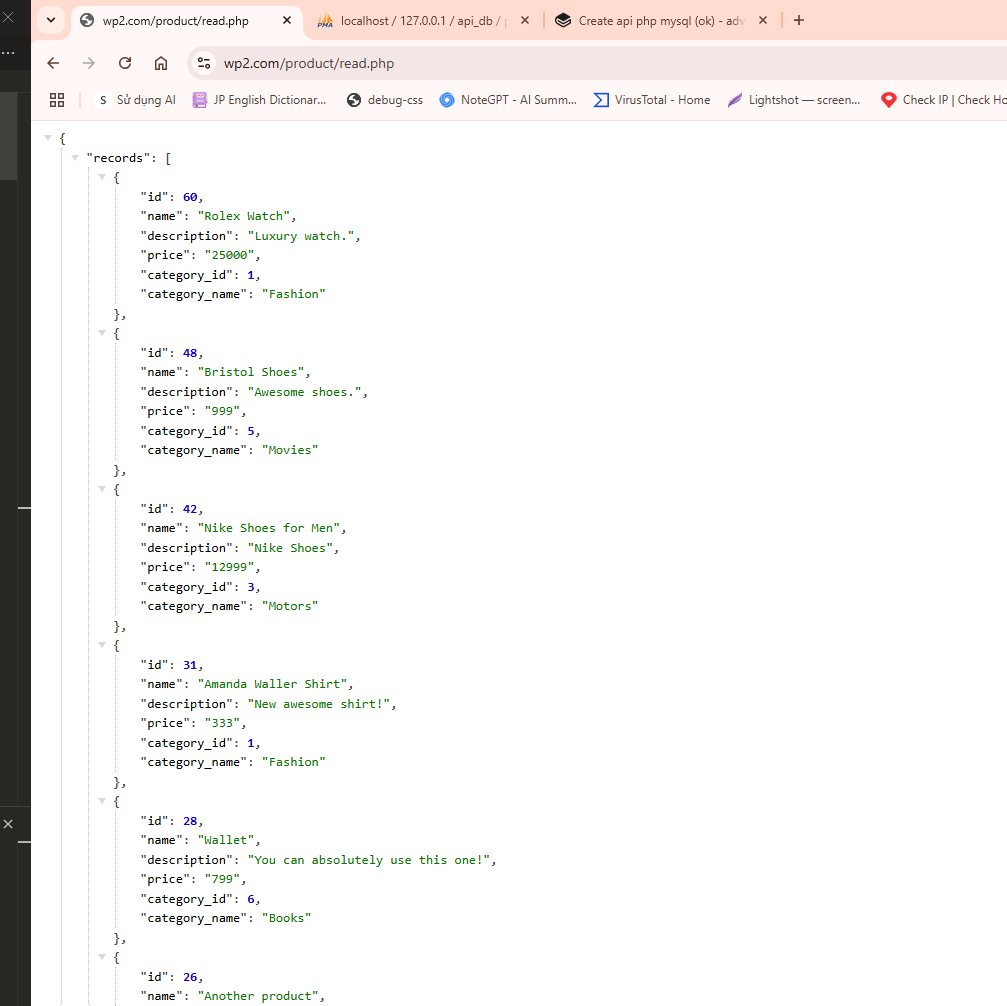Click the browser back arrow button
The image size is (1007, 1006).
click(x=53, y=63)
